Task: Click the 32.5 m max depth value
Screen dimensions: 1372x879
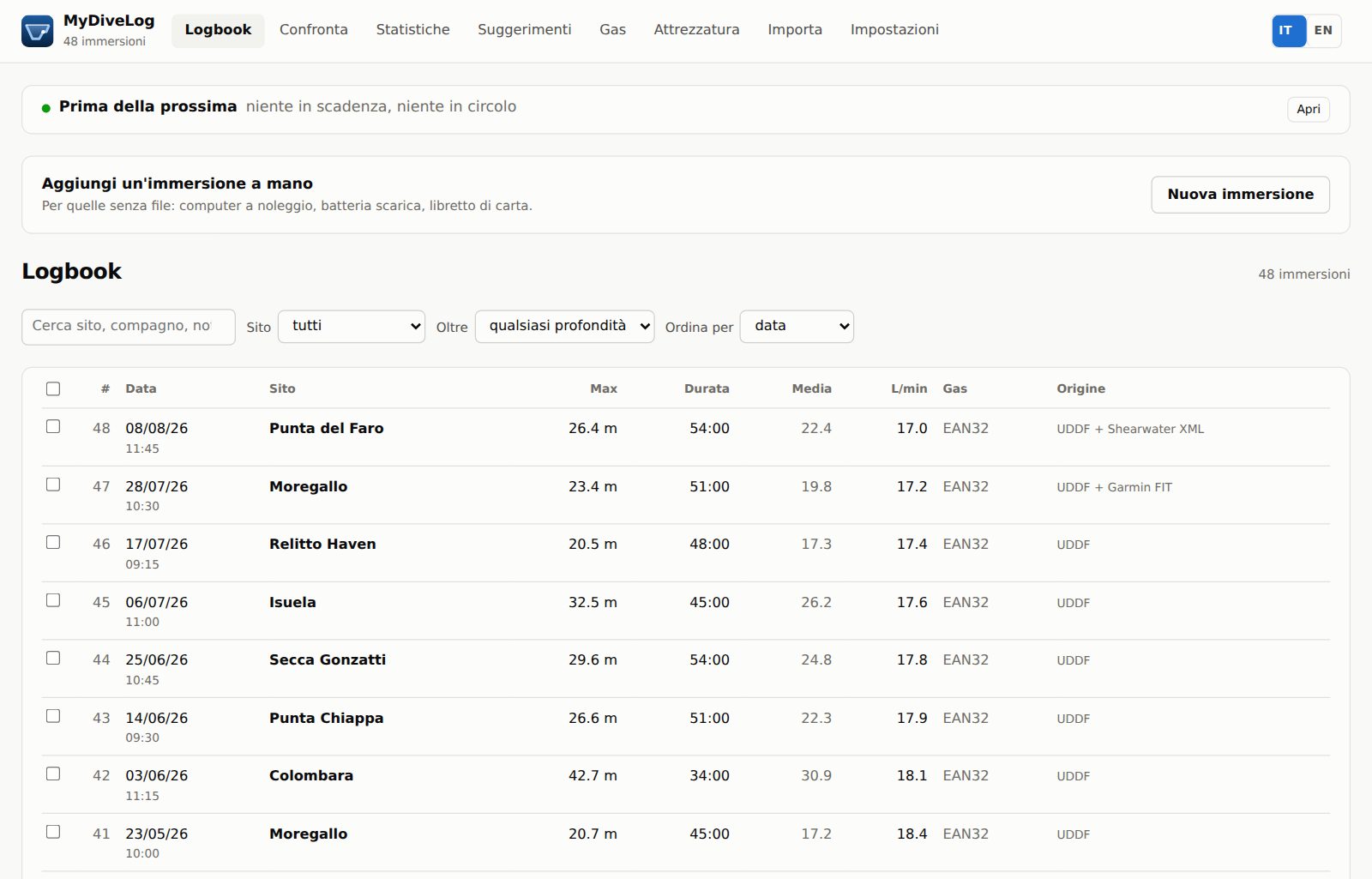Action: click(593, 603)
